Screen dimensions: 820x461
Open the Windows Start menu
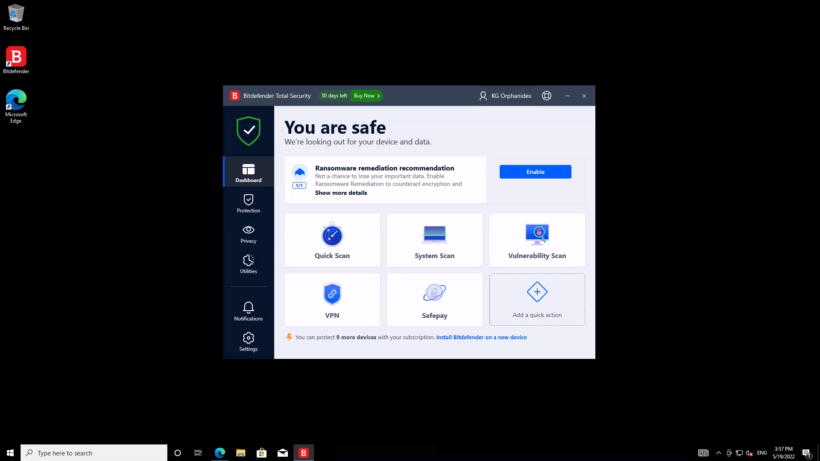10,453
